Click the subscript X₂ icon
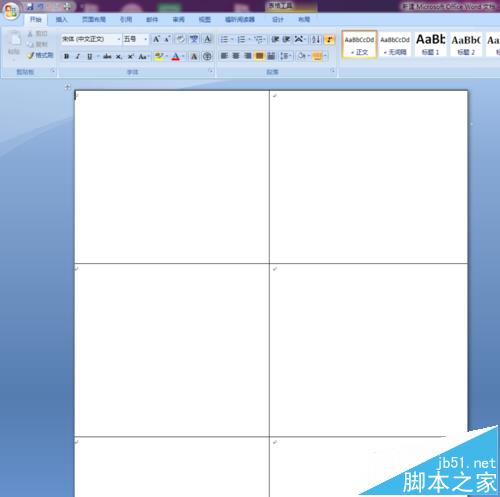Screen dimensions: 500x497 pyautogui.click(x=119, y=57)
